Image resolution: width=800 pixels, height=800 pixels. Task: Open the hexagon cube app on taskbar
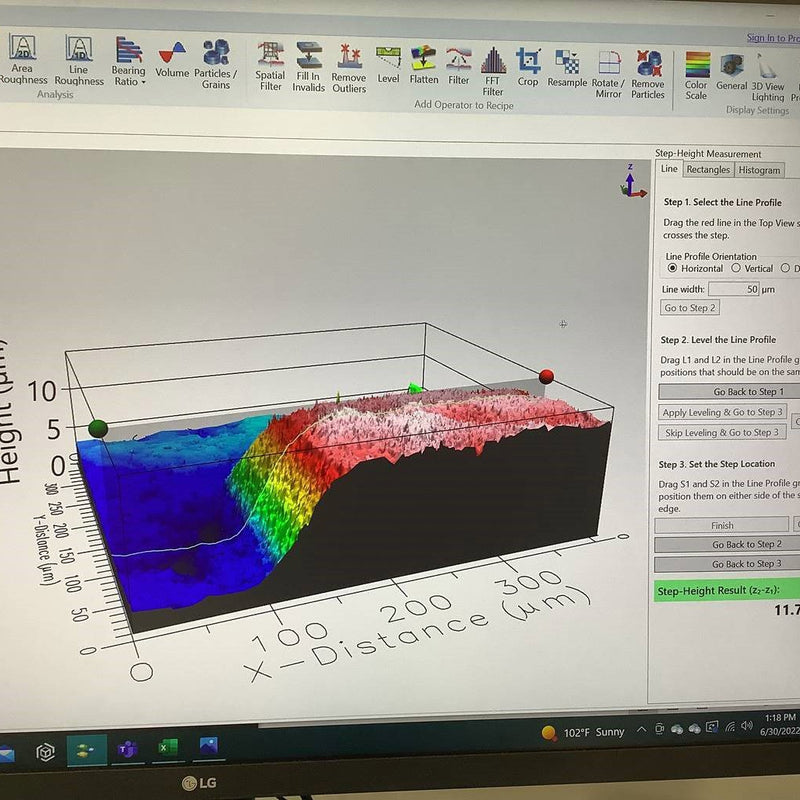[45, 752]
